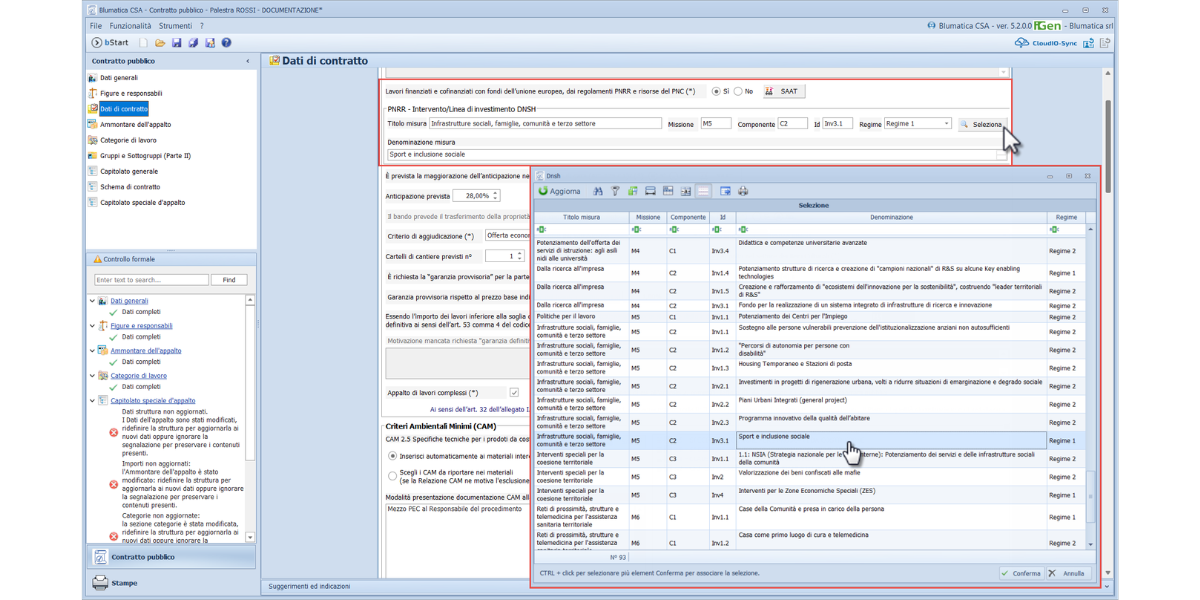Click the new blank document icon

click(144, 43)
